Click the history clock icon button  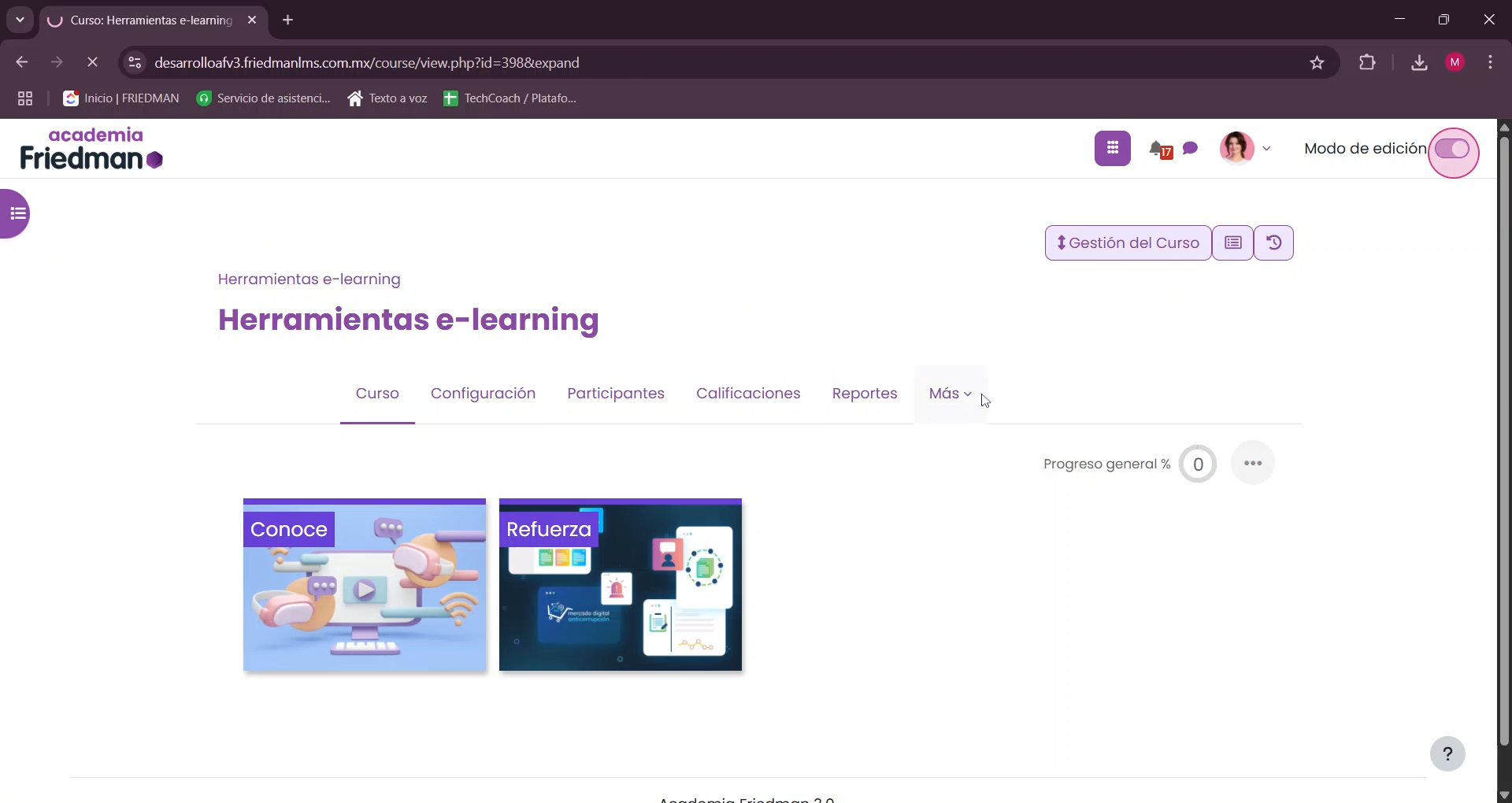(x=1273, y=243)
